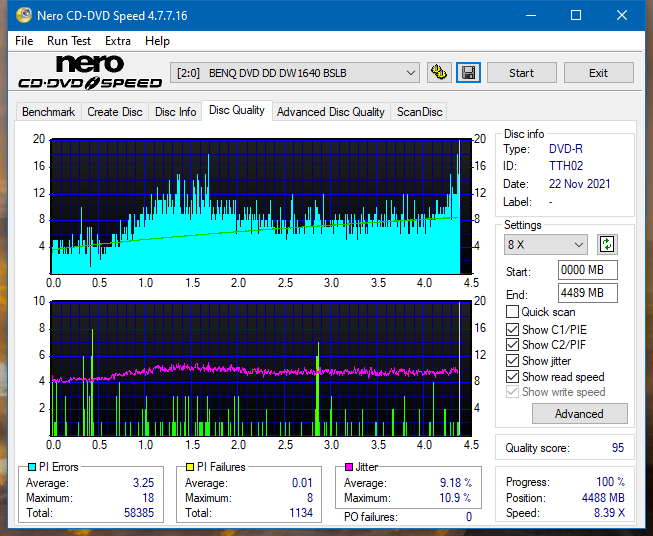The image size is (653, 536).
Task: Click the Start button
Action: (521, 73)
